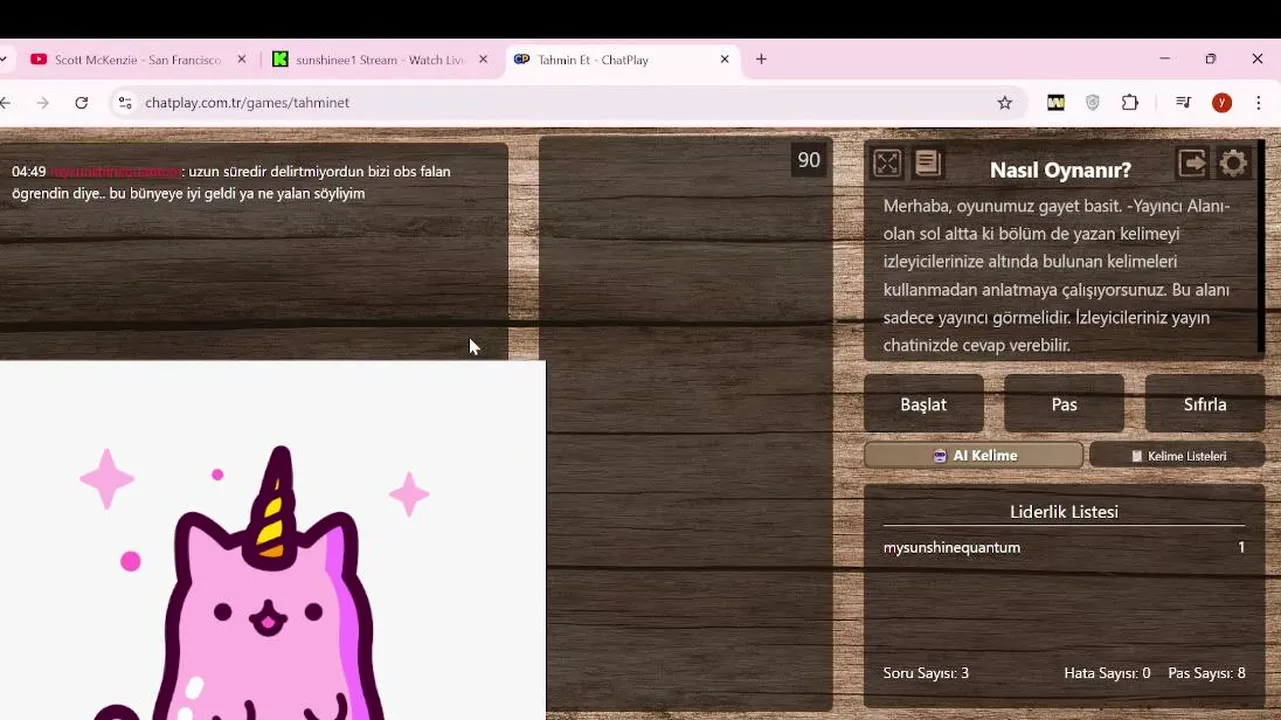The width and height of the screenshot is (1281, 720).
Task: Open Chrome's three-dot menu
Action: tap(1259, 102)
